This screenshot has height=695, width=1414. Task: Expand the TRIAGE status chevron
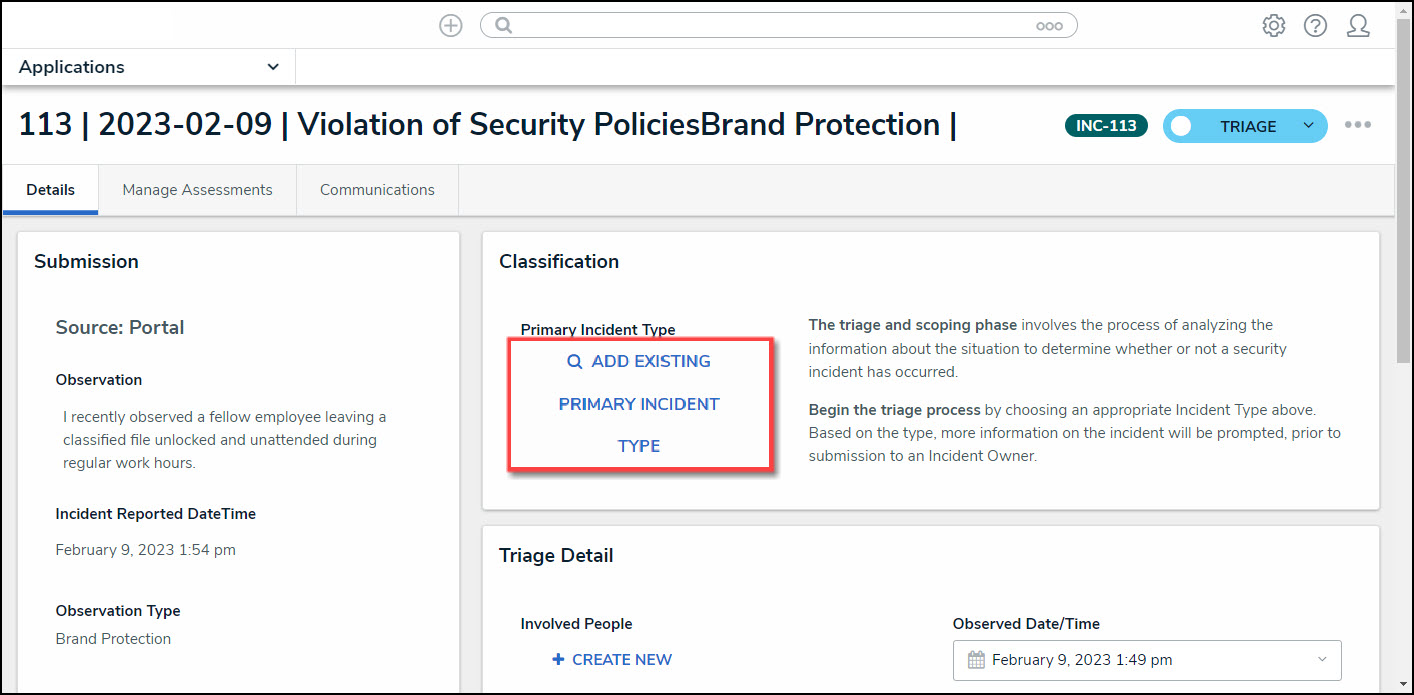[1308, 126]
